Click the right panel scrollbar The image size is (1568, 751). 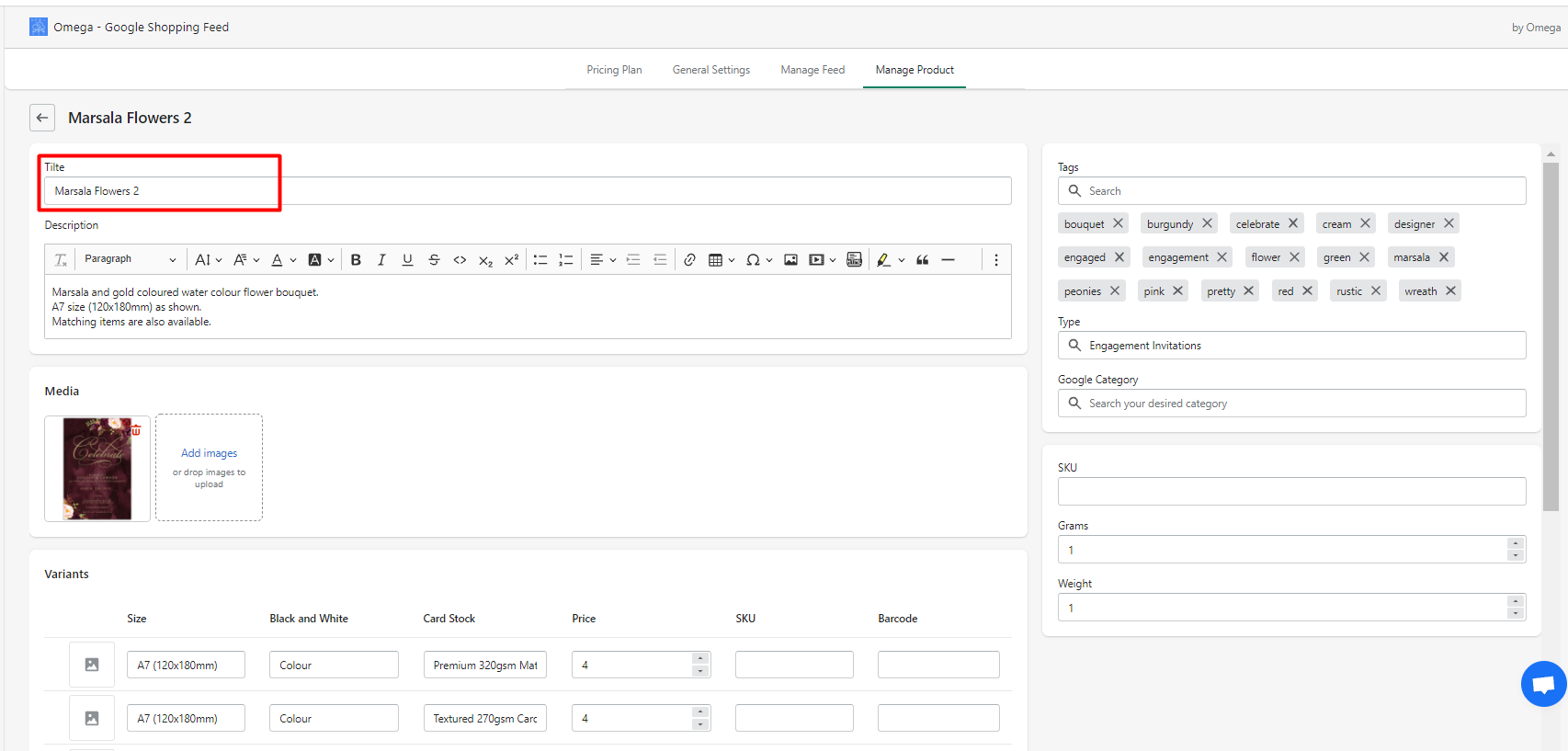1551,336
